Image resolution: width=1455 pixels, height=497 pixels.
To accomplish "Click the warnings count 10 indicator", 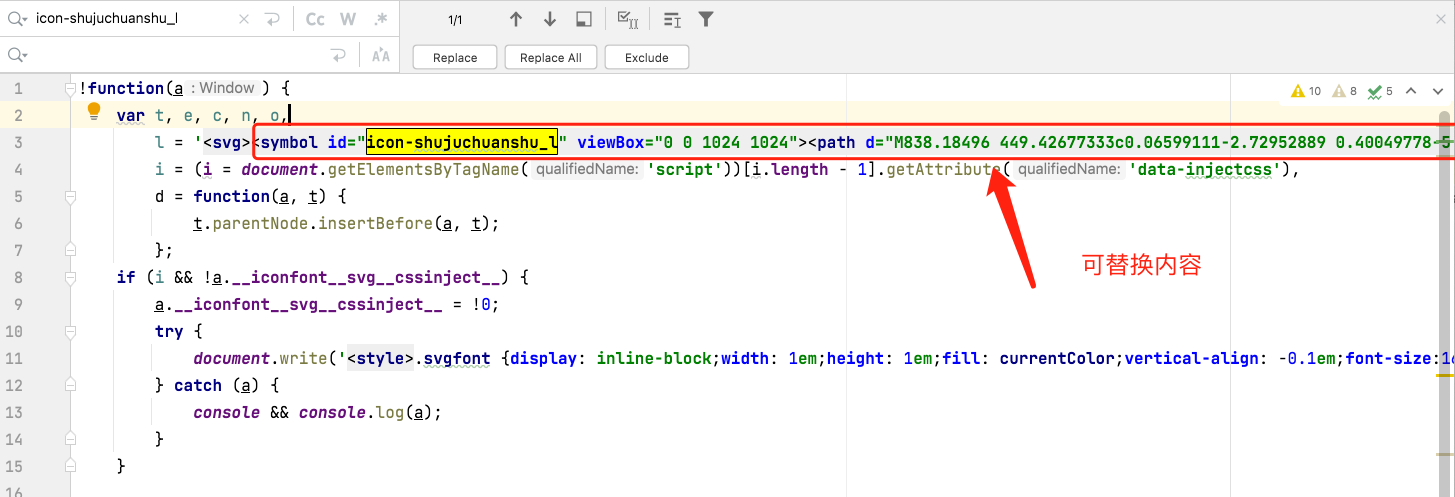I will click(1308, 91).
